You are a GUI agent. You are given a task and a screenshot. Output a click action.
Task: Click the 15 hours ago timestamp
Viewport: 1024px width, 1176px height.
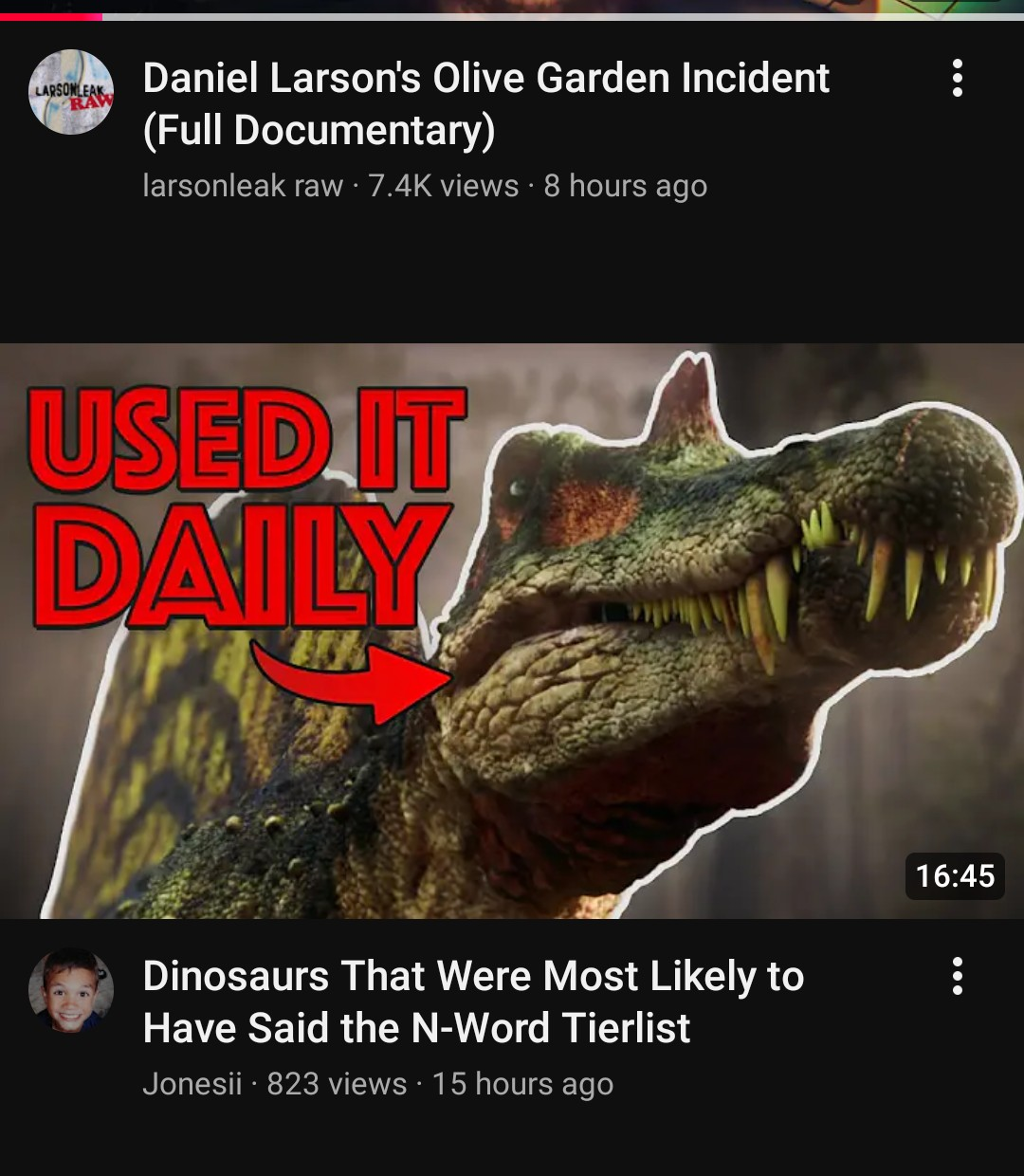pos(523,1084)
